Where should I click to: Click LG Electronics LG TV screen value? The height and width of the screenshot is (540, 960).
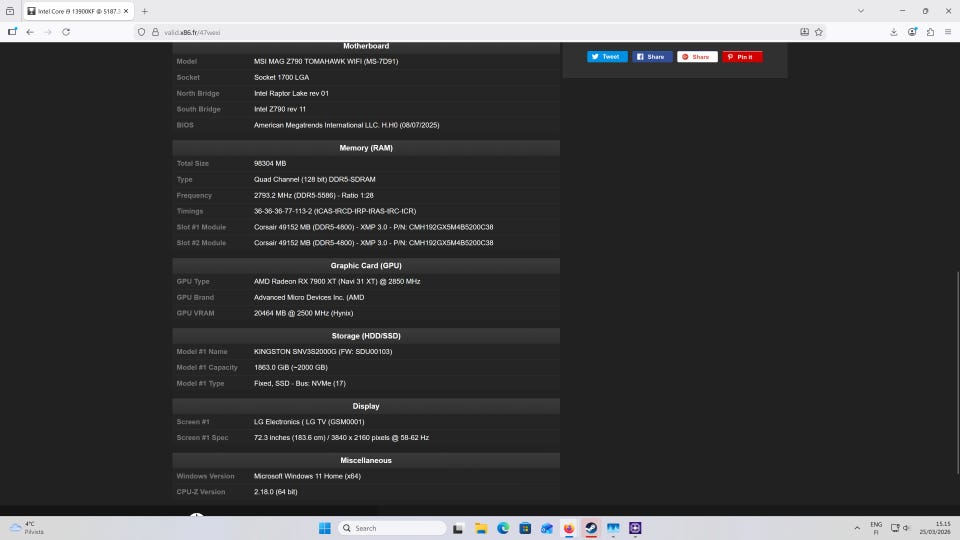(x=309, y=421)
